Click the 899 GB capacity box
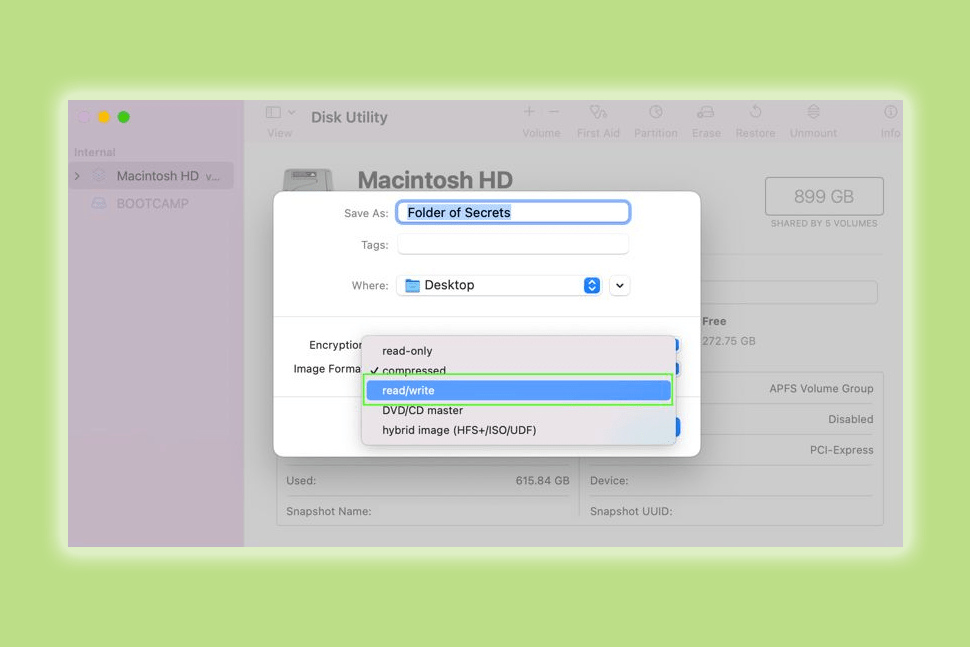 point(824,196)
